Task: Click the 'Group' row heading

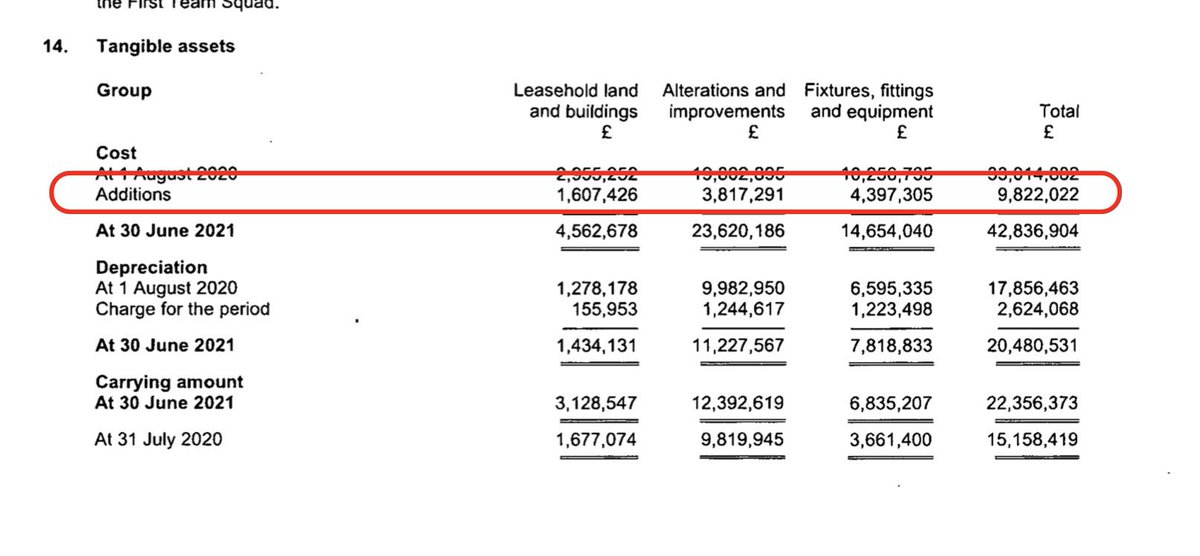Action: pyautogui.click(x=124, y=91)
